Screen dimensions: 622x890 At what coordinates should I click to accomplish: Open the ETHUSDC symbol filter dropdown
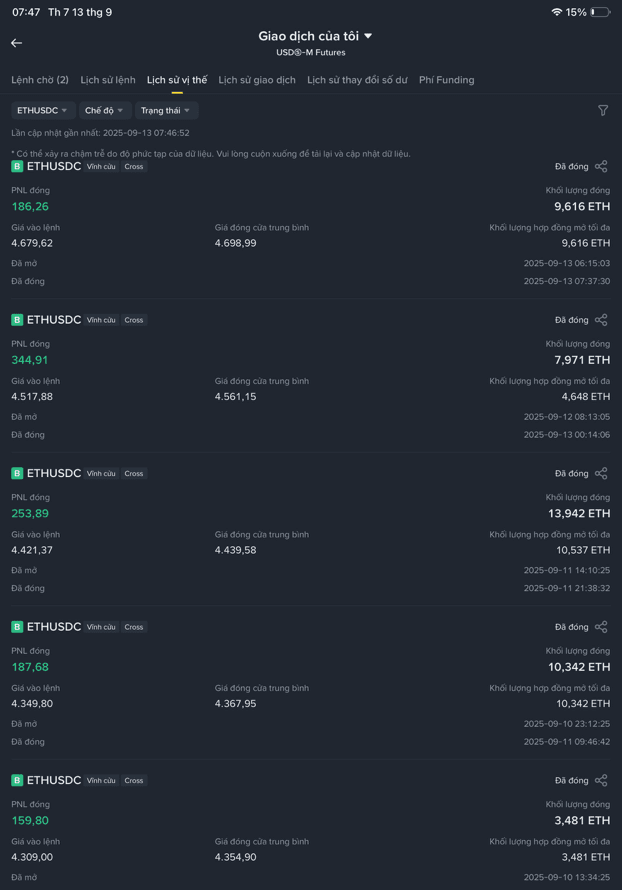tap(42, 111)
